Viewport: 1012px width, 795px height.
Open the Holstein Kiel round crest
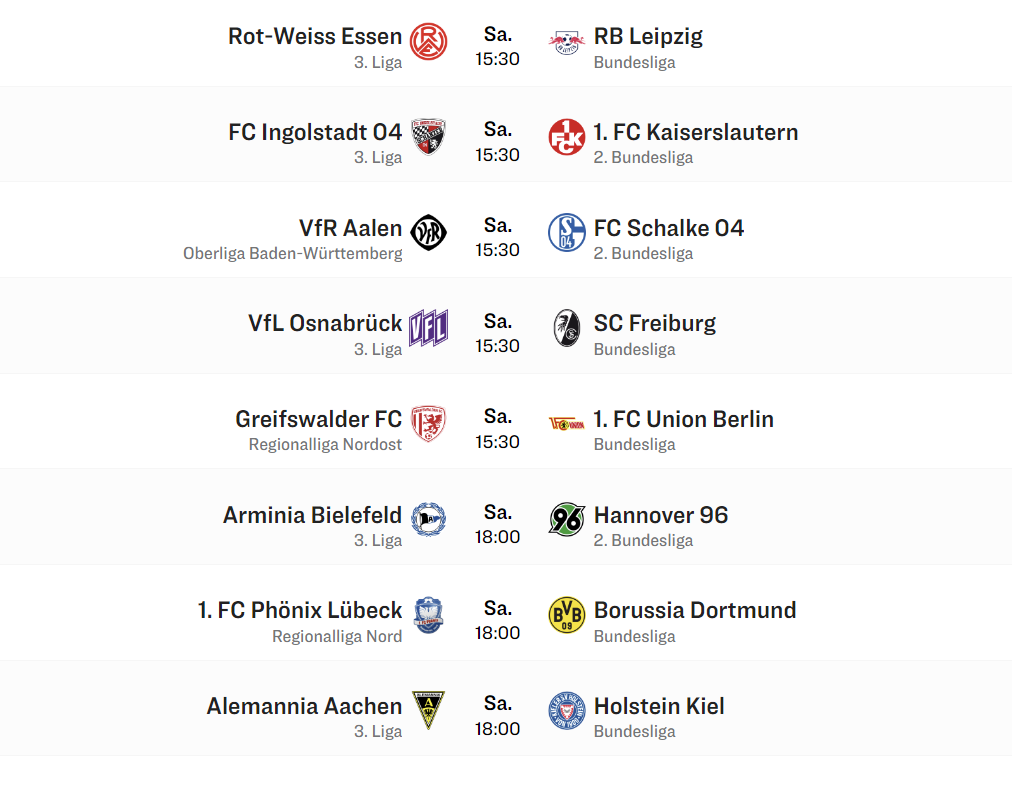tap(567, 711)
